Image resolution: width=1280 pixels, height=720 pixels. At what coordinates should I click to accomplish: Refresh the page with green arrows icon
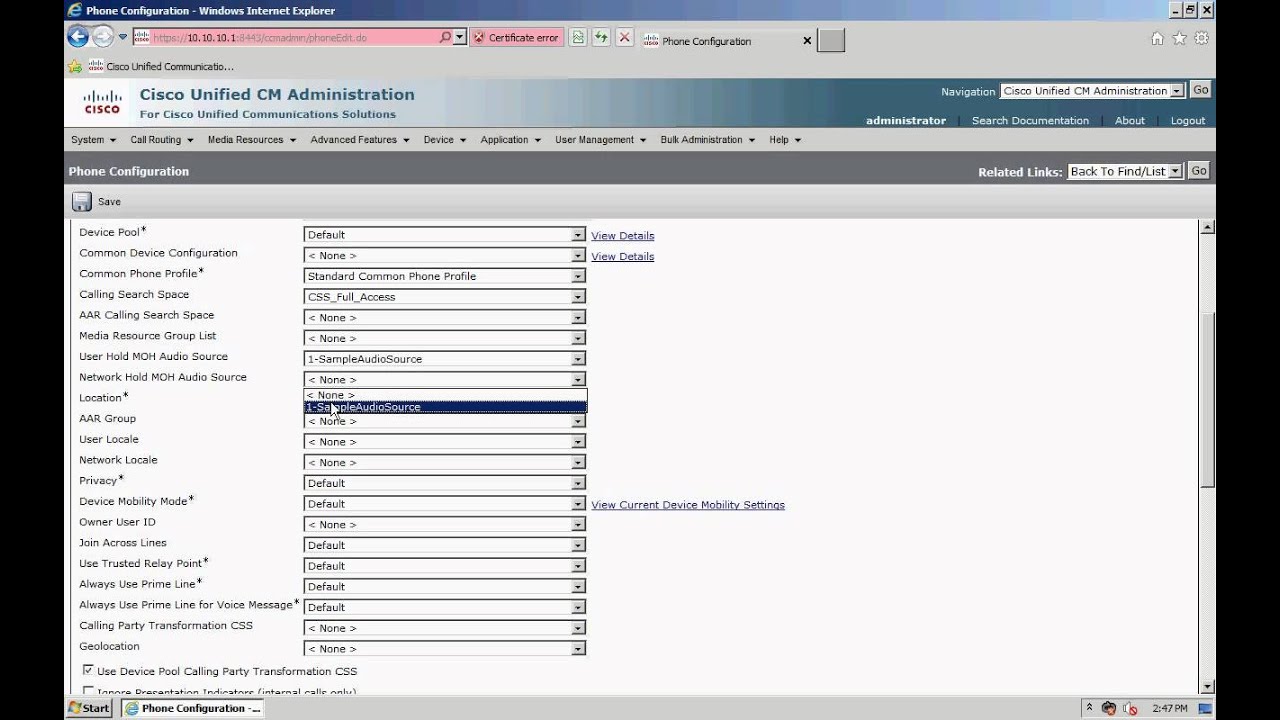pos(601,38)
